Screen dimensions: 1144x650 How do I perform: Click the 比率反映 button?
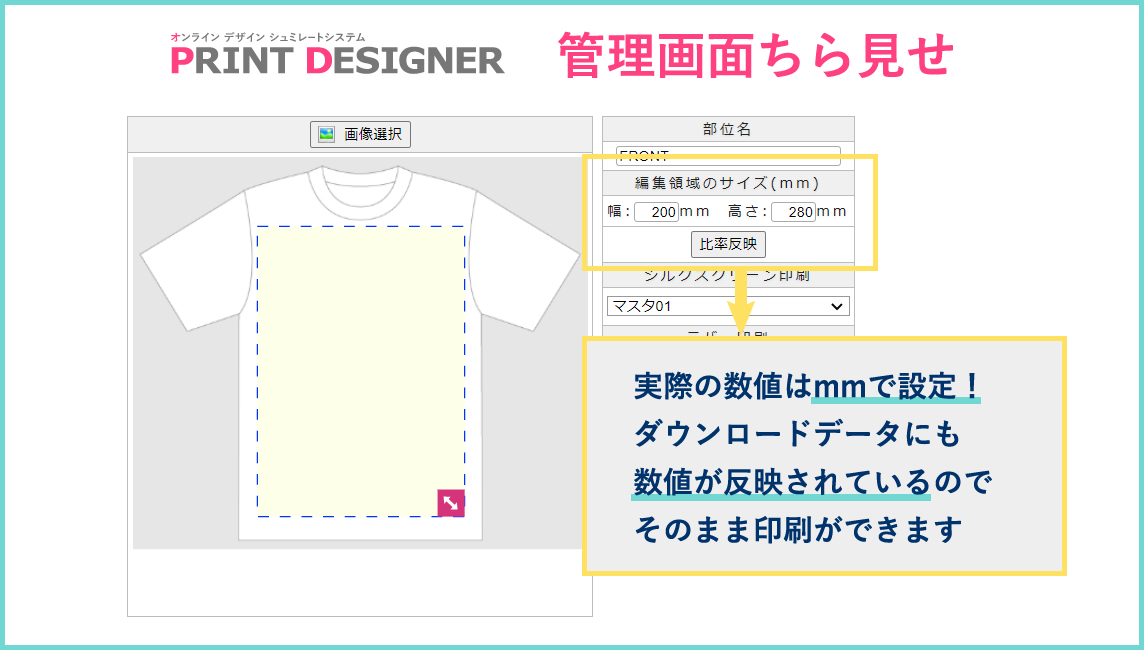click(x=728, y=244)
